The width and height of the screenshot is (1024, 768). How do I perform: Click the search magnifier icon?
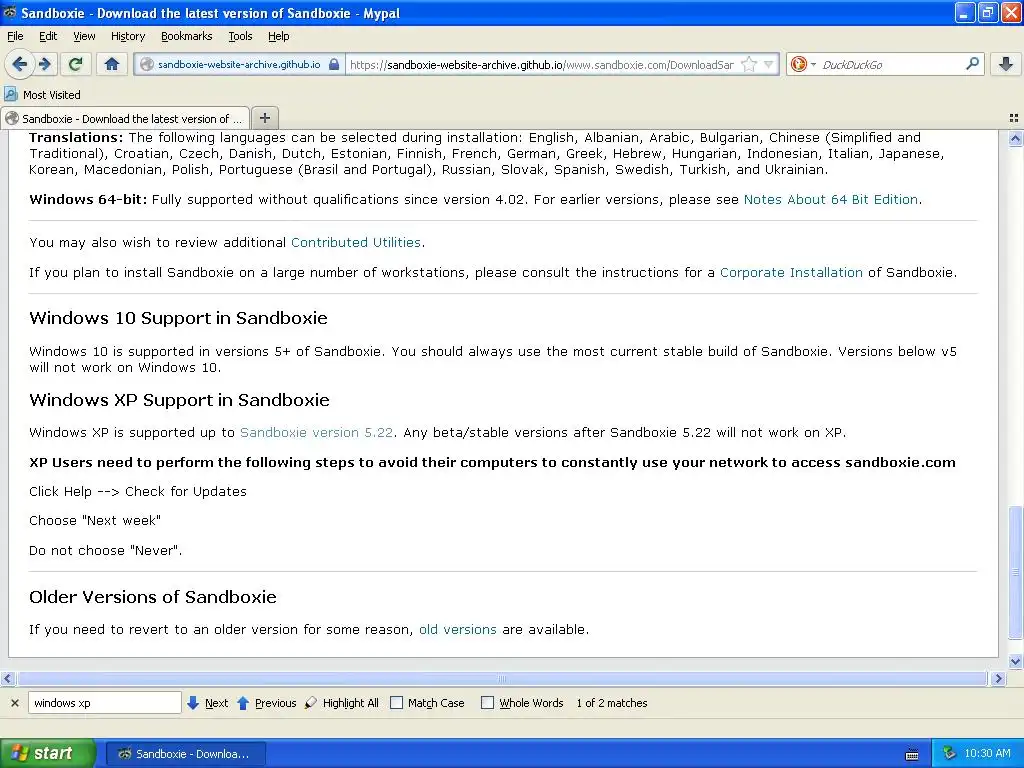point(972,64)
